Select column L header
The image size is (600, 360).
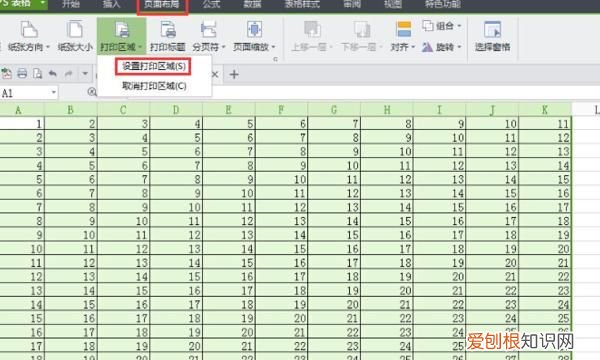pyautogui.click(x=586, y=110)
